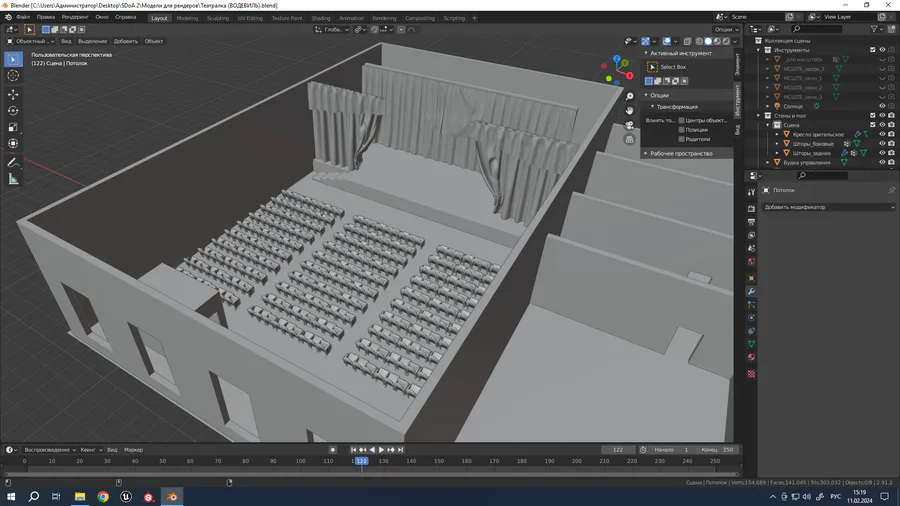This screenshot has width=900, height=506.
Task: Toggle camera view icon in viewport
Action: click(630, 124)
